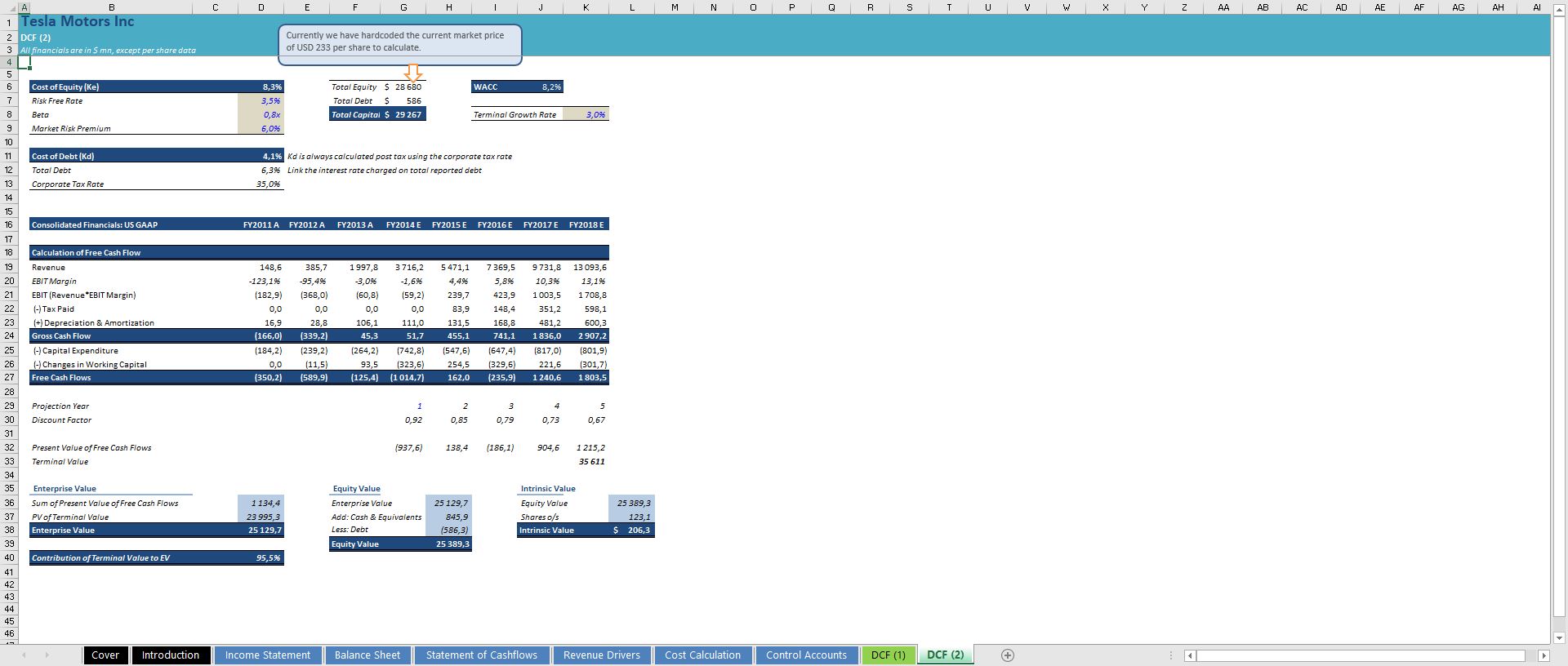Viewport: 1568px width, 666px height.
Task: Open Cost Calculation tab
Action: point(702,655)
